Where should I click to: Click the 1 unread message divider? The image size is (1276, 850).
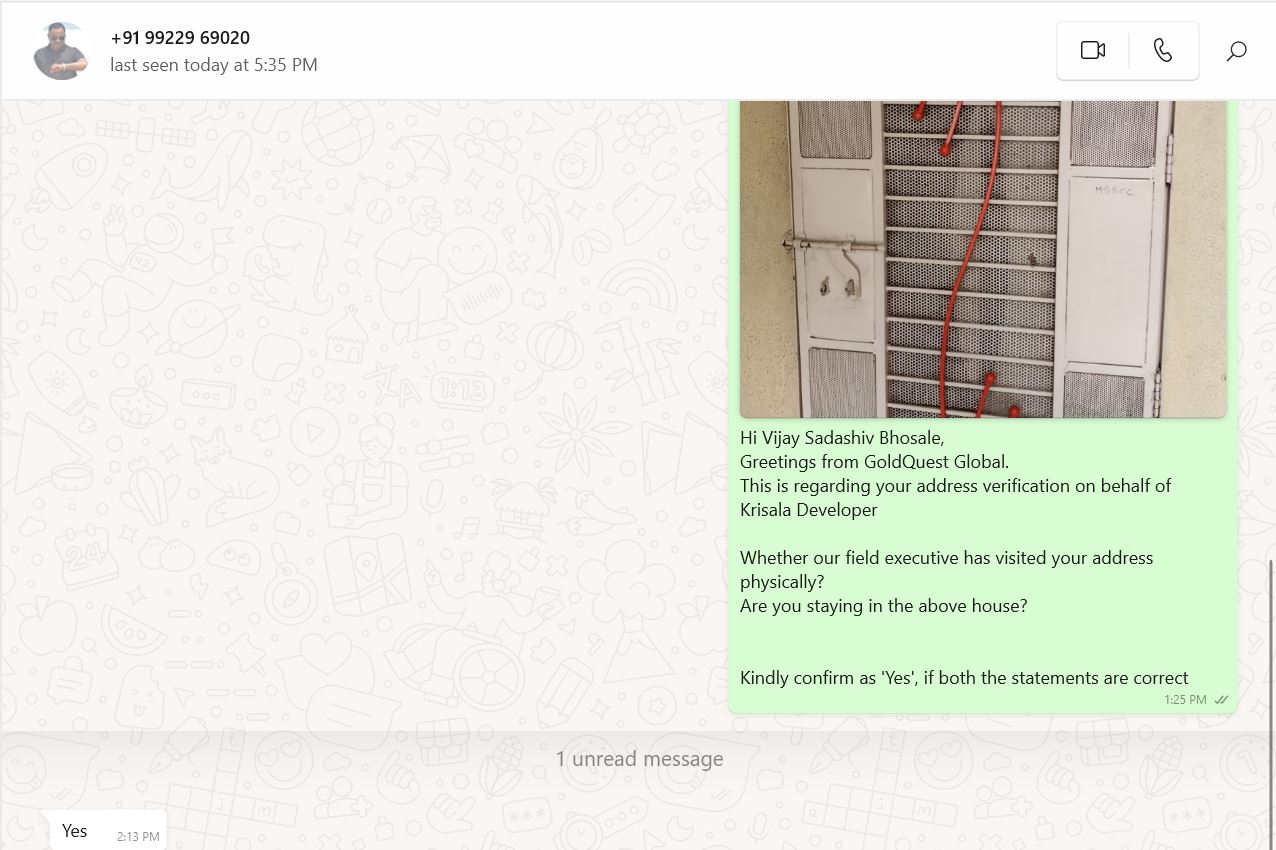tap(638, 759)
